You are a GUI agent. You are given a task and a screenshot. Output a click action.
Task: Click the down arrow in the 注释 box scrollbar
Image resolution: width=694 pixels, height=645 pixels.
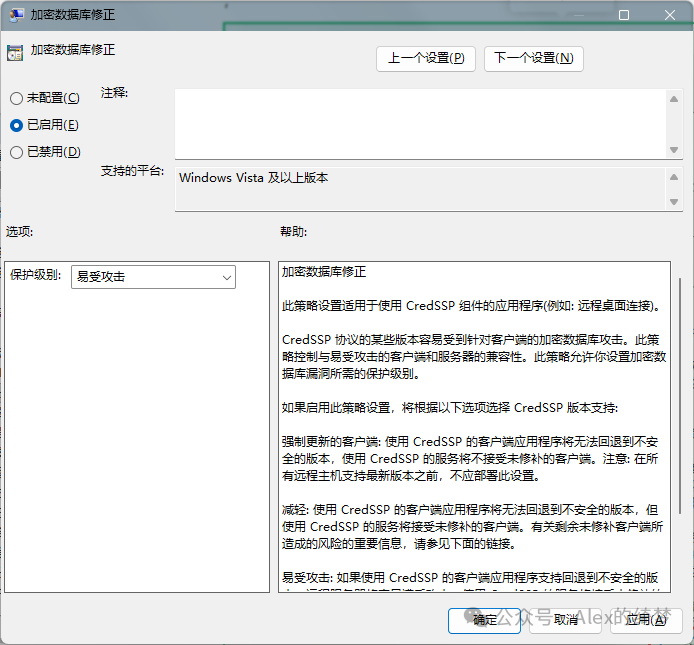point(673,149)
